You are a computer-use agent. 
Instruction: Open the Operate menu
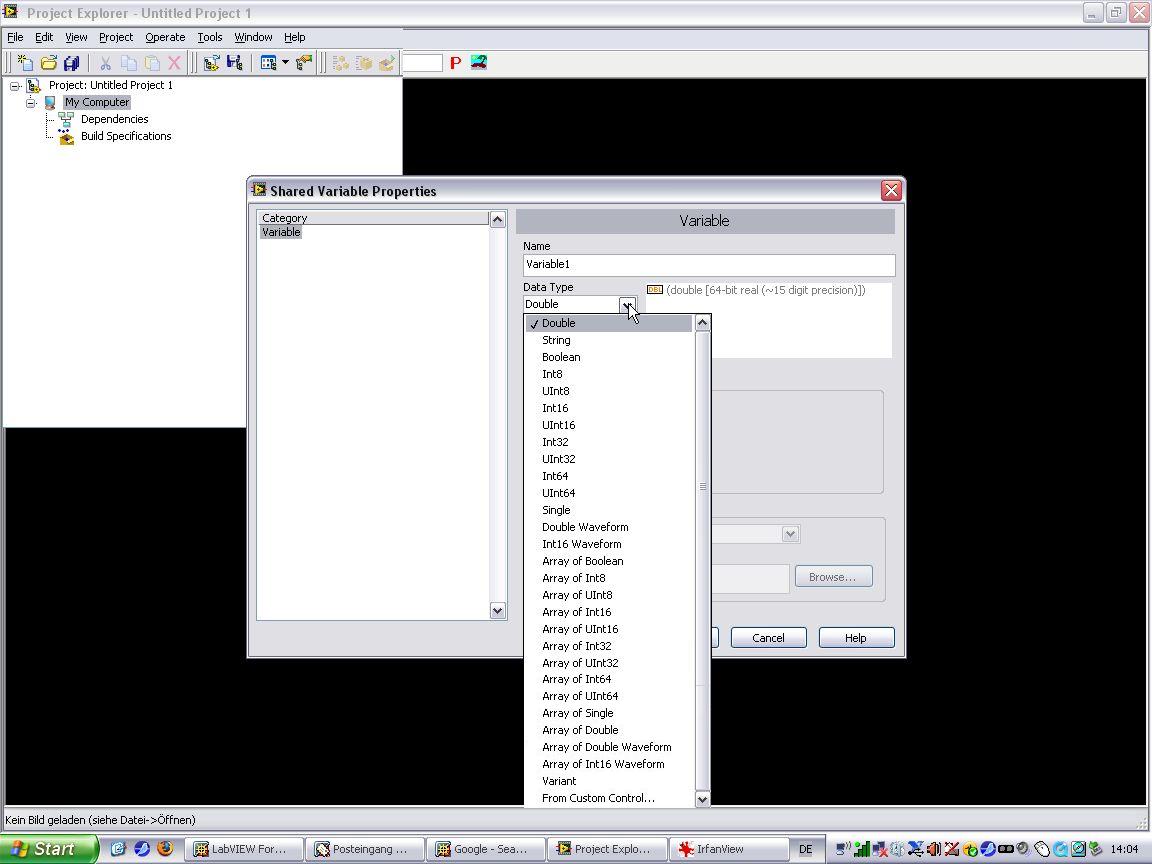point(165,37)
